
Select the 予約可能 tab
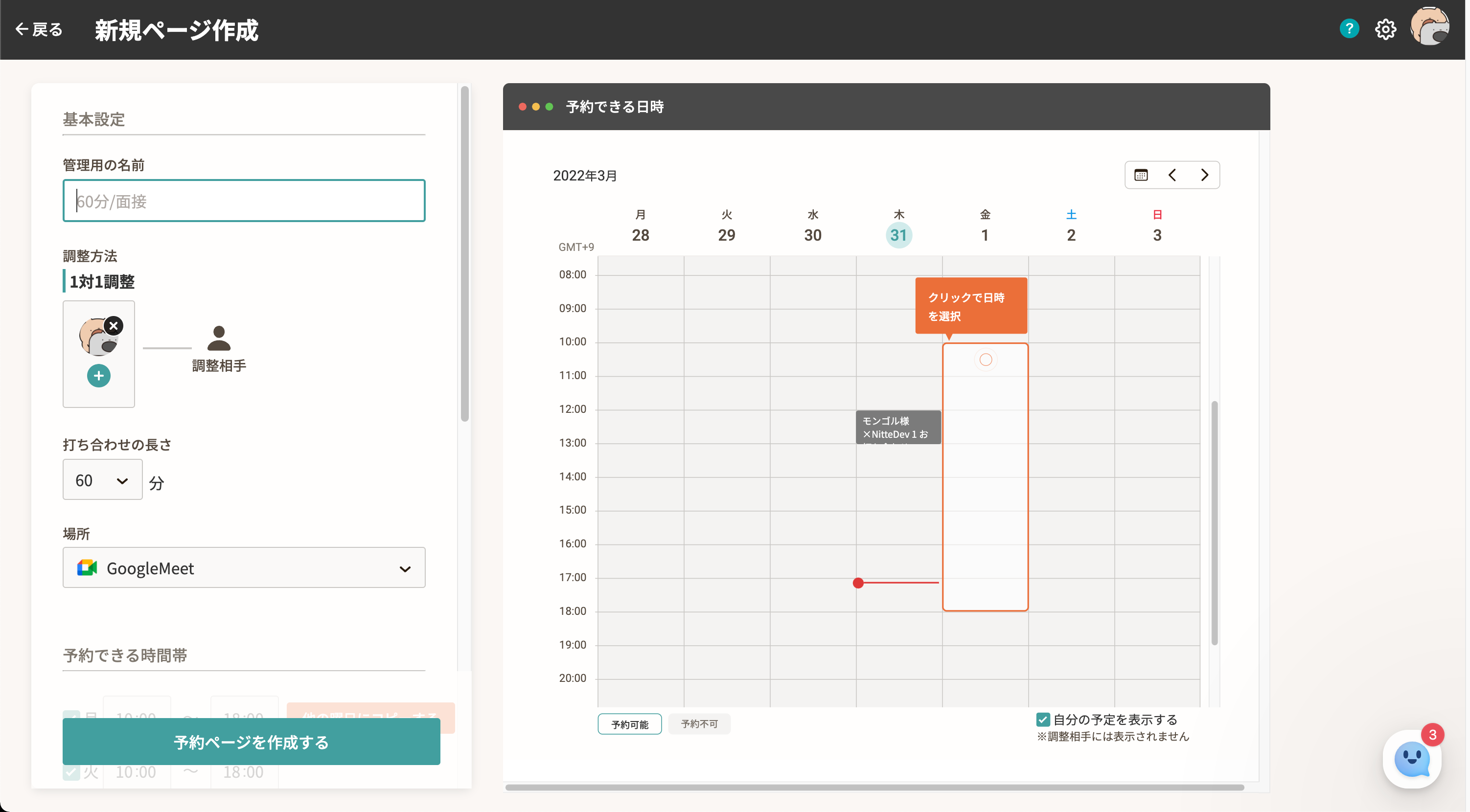(629, 724)
